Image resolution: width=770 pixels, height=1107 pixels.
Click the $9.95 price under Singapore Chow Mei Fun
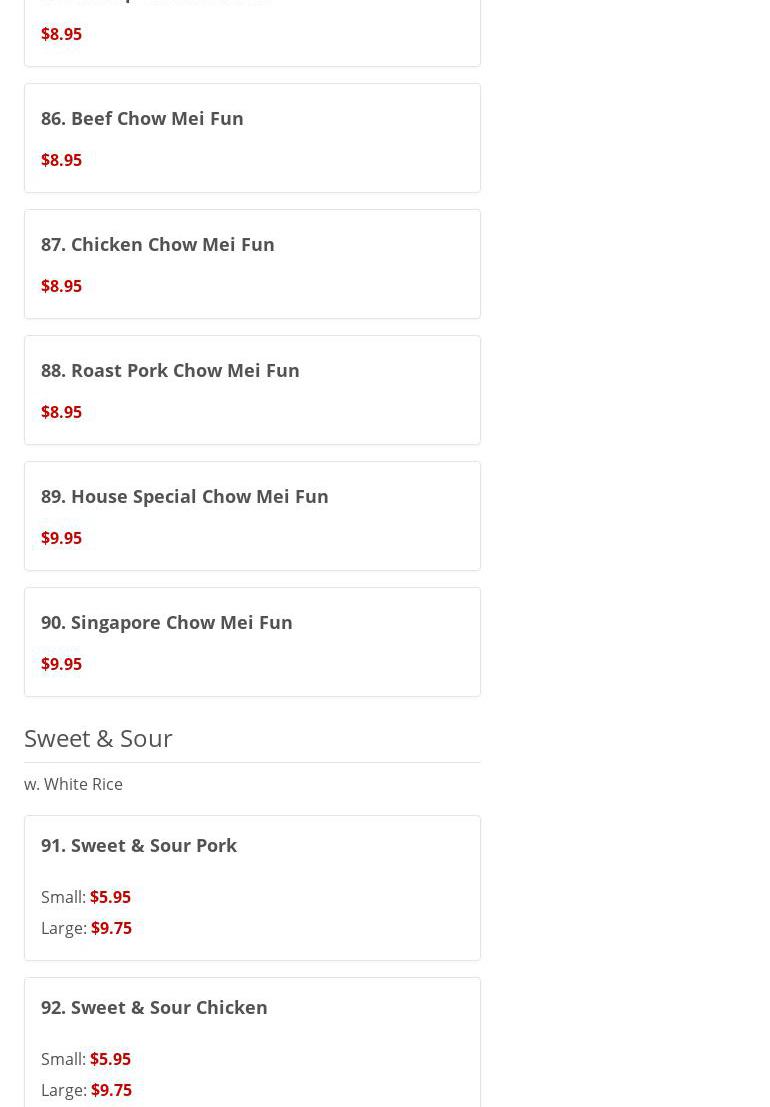61,664
